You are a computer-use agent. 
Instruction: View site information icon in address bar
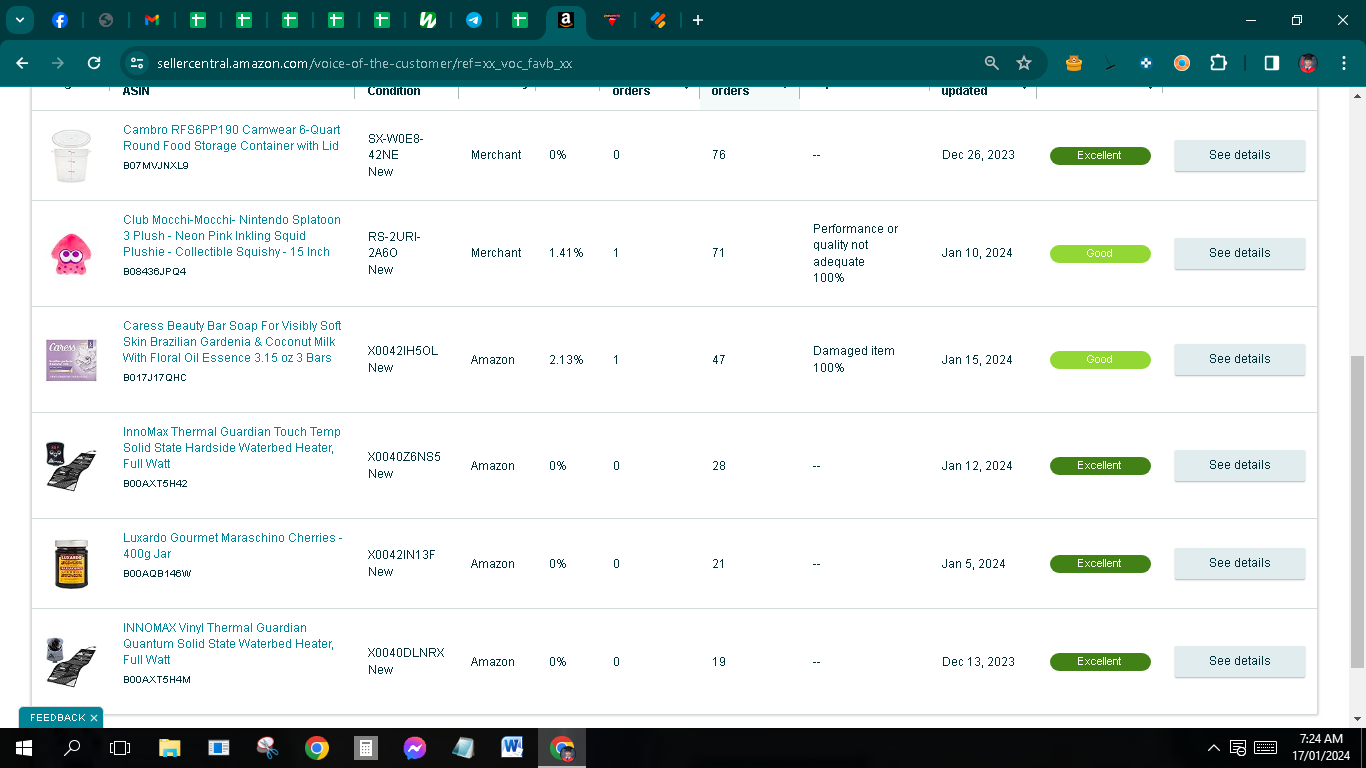[x=137, y=63]
